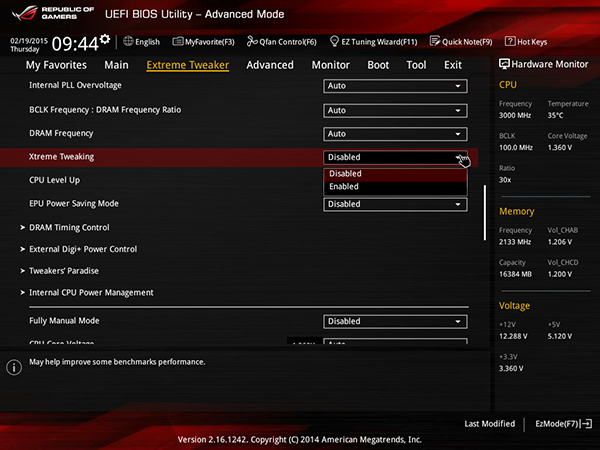Click Core Voltage value 1.360 V
The height and width of the screenshot is (450, 600).
tap(560, 148)
